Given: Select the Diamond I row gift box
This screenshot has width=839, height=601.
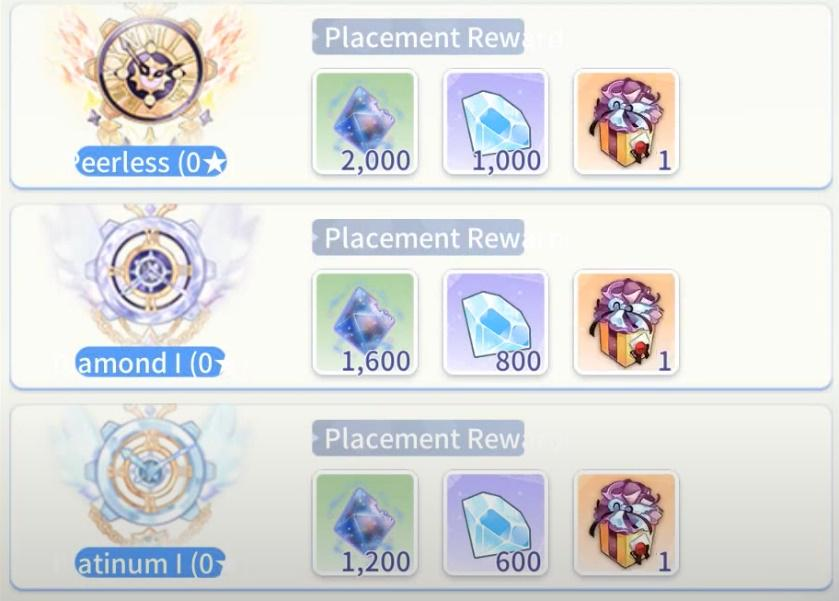Looking at the screenshot, I should pyautogui.click(x=626, y=323).
